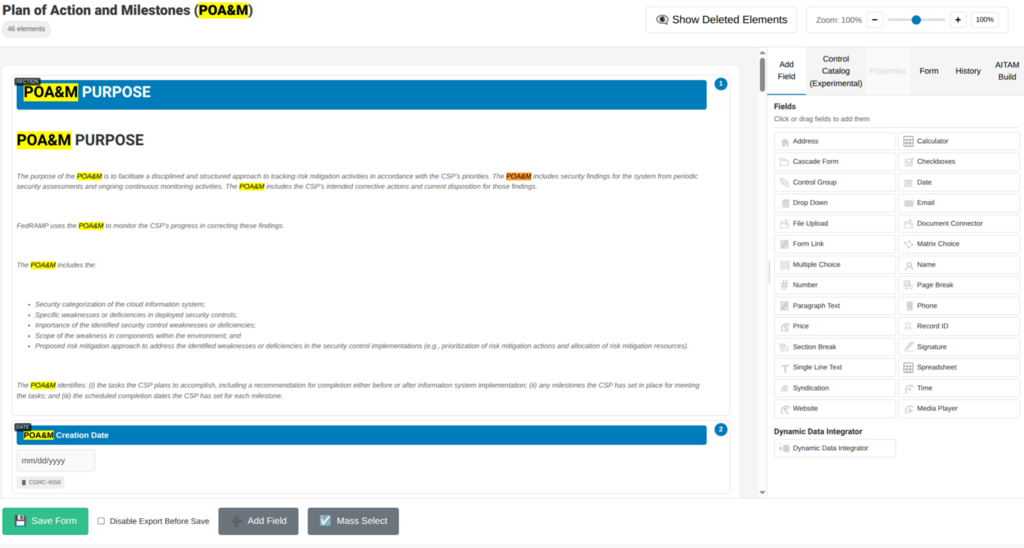Click the bottom Add Field button
Viewport: 1024px width, 548px height.
pos(258,521)
